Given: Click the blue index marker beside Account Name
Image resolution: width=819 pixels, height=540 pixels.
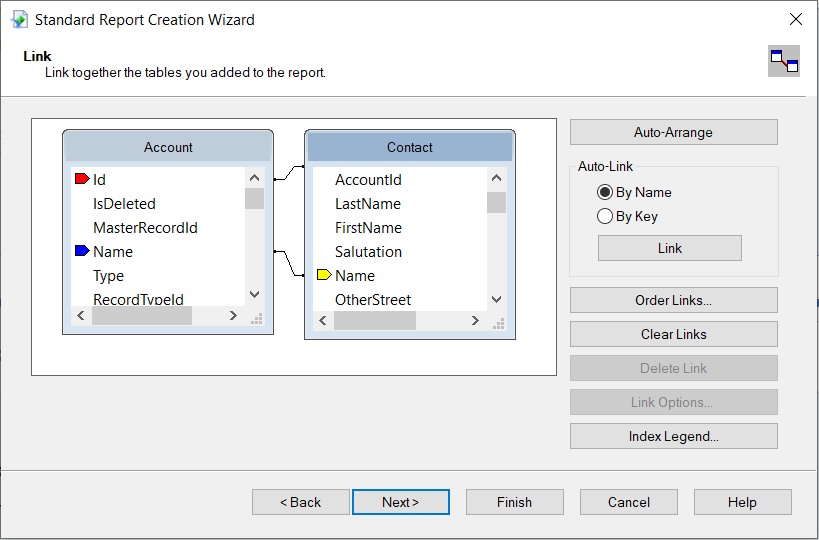Looking at the screenshot, I should (x=82, y=252).
